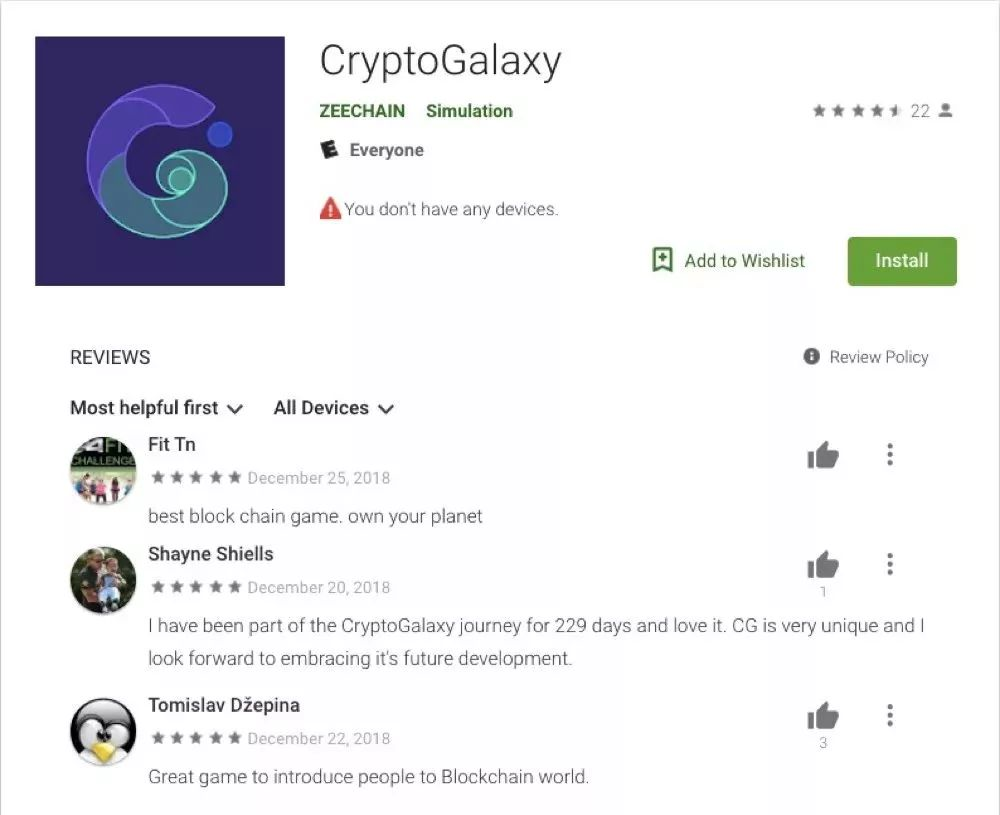Browse the Simulation category link
This screenshot has height=815, width=1000.
pos(469,111)
